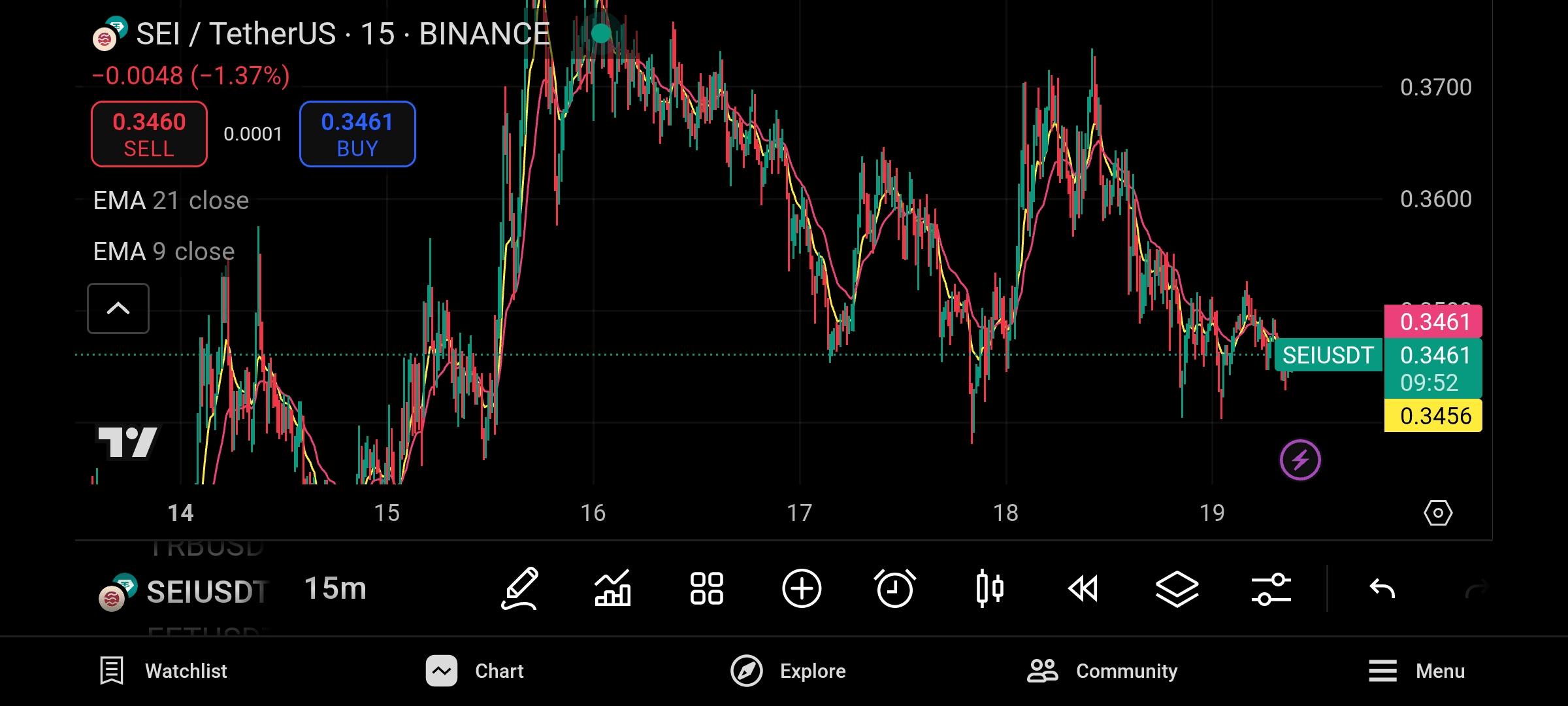Undo the last action

coord(1382,589)
